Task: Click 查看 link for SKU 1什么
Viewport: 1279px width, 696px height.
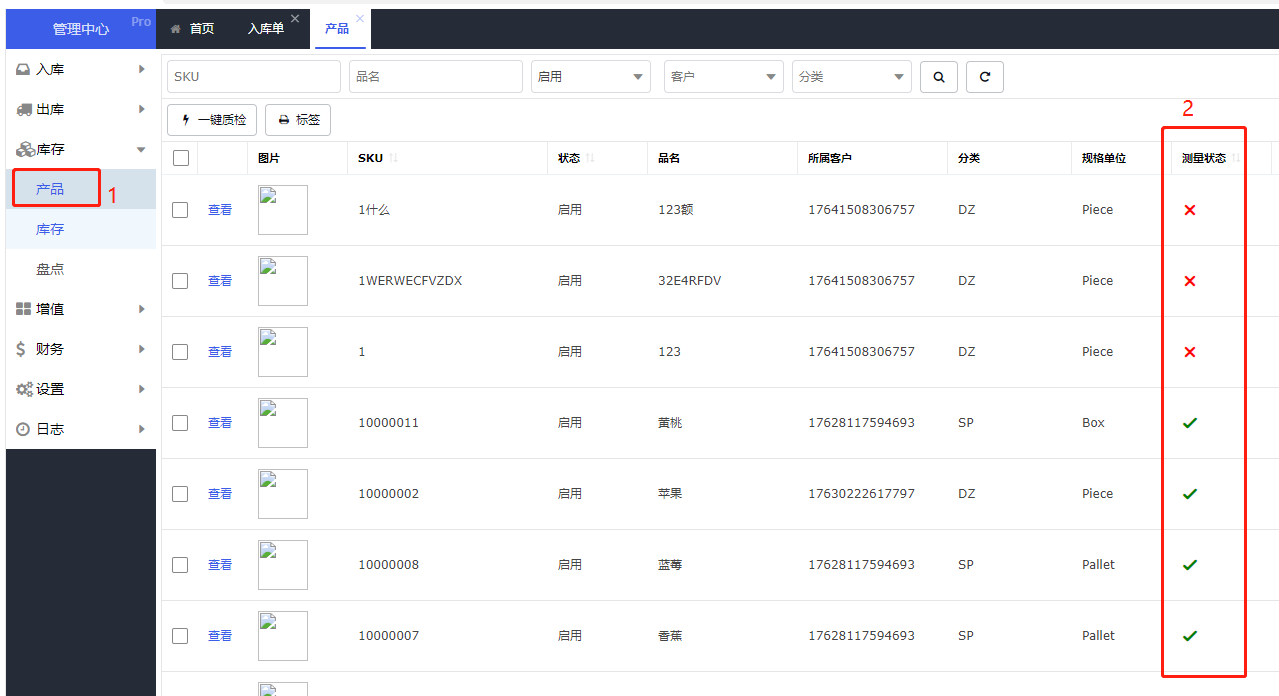Action: point(220,210)
